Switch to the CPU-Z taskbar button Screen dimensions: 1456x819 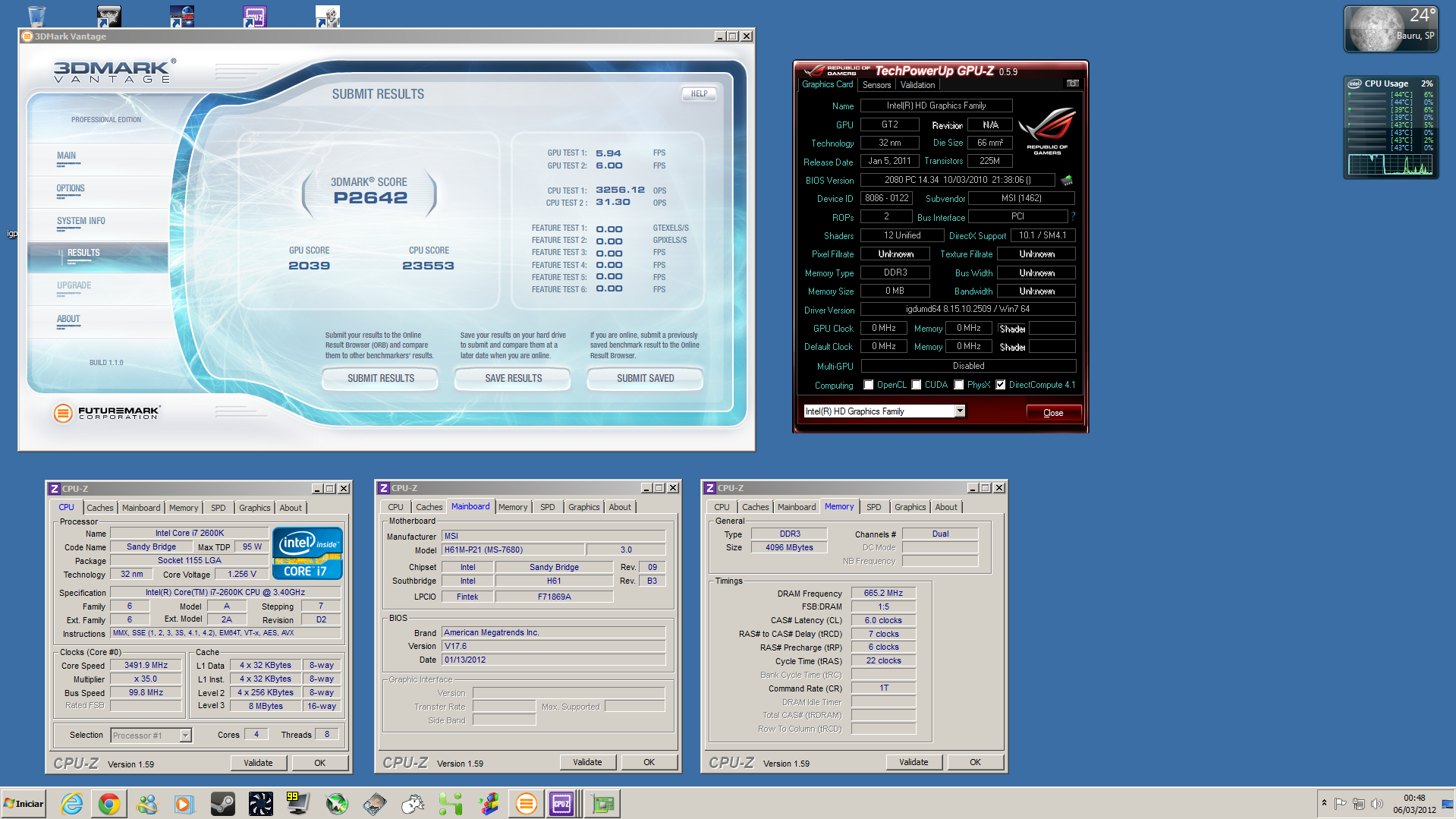pyautogui.click(x=562, y=804)
